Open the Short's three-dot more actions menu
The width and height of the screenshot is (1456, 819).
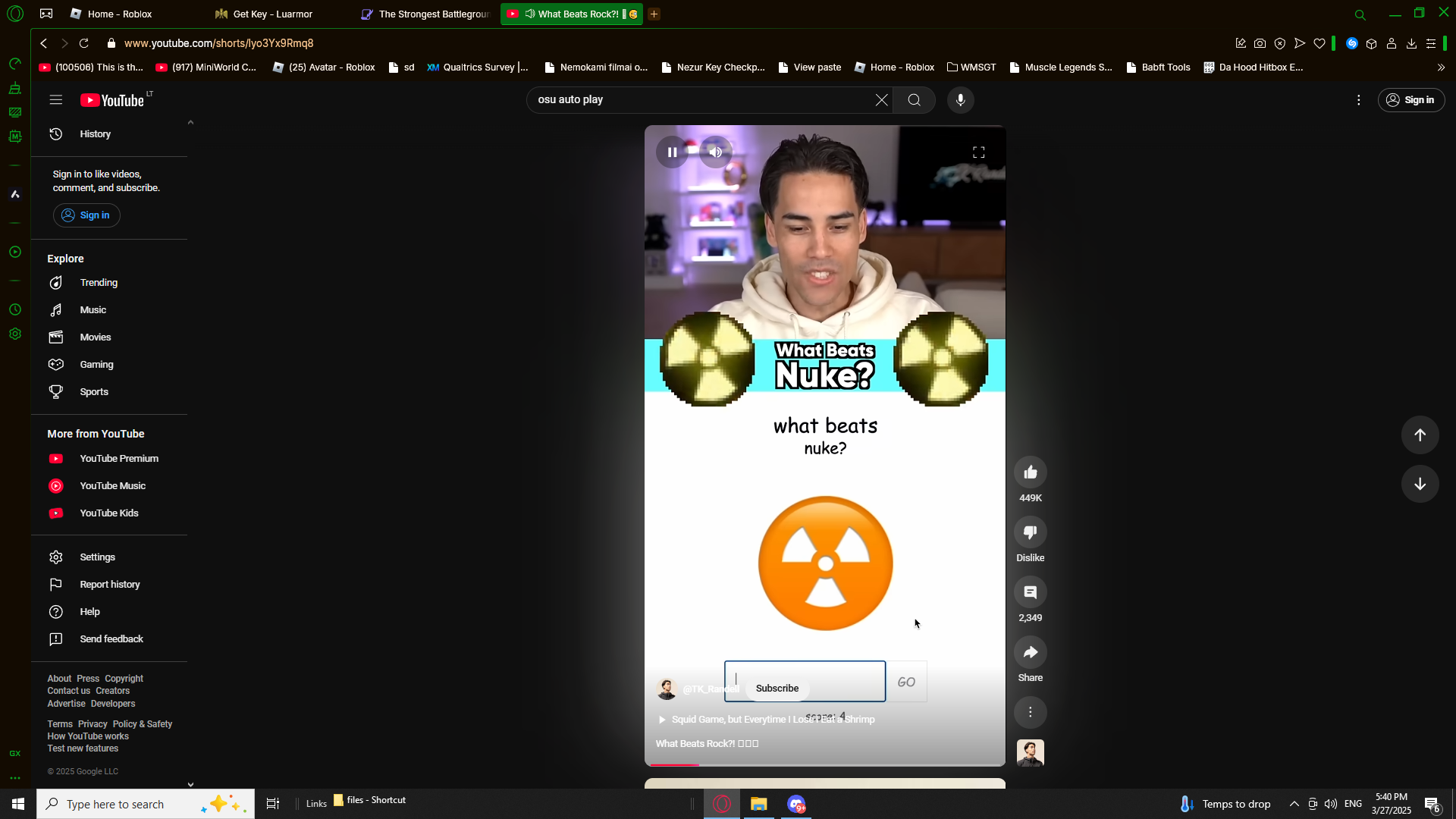(1030, 712)
